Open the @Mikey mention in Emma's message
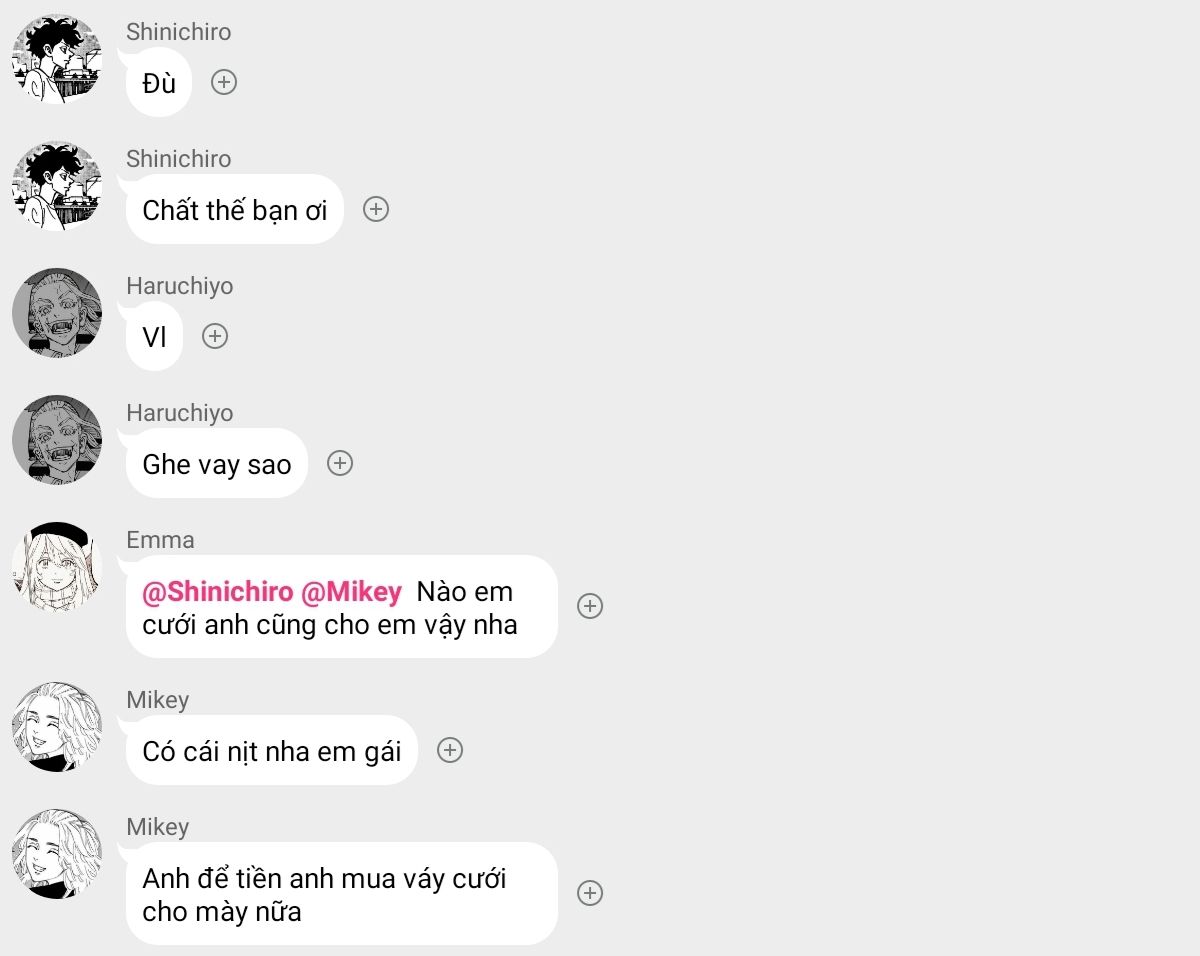 pos(351,592)
